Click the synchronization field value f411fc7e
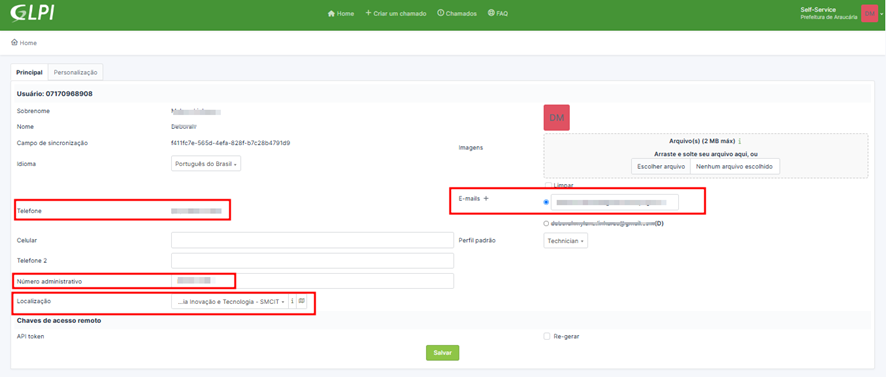The height and width of the screenshot is (377, 886). pyautogui.click(x=231, y=143)
